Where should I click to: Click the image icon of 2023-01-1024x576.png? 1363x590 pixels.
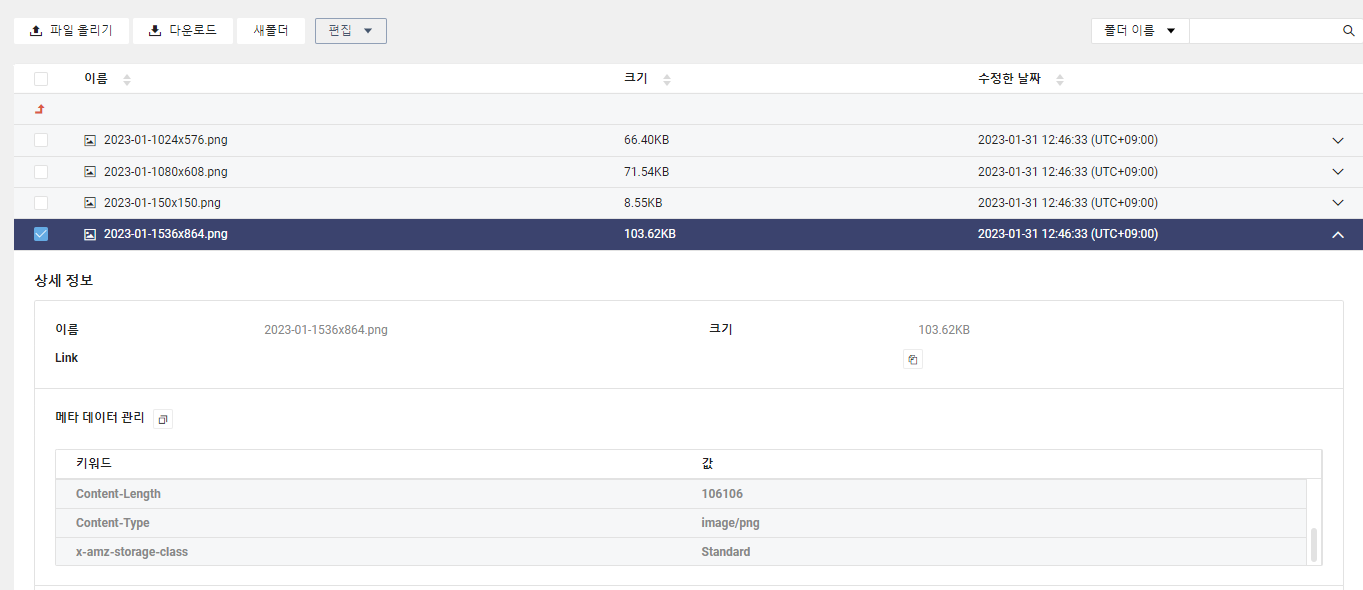coord(90,140)
